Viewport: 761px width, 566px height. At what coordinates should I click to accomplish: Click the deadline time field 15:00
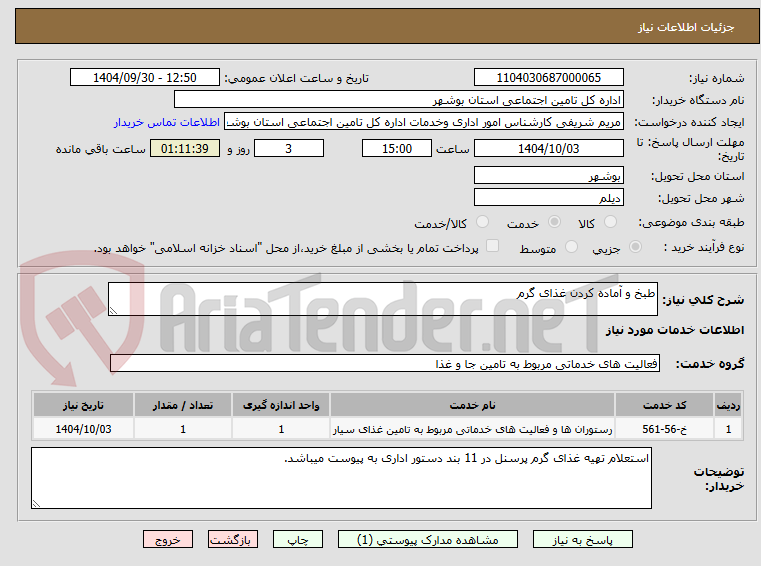pyautogui.click(x=397, y=148)
